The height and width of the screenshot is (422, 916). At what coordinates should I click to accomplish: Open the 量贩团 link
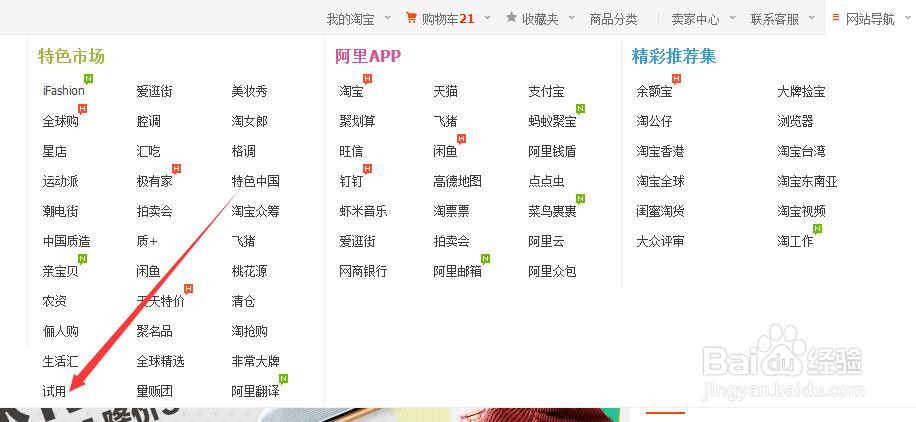click(x=155, y=392)
